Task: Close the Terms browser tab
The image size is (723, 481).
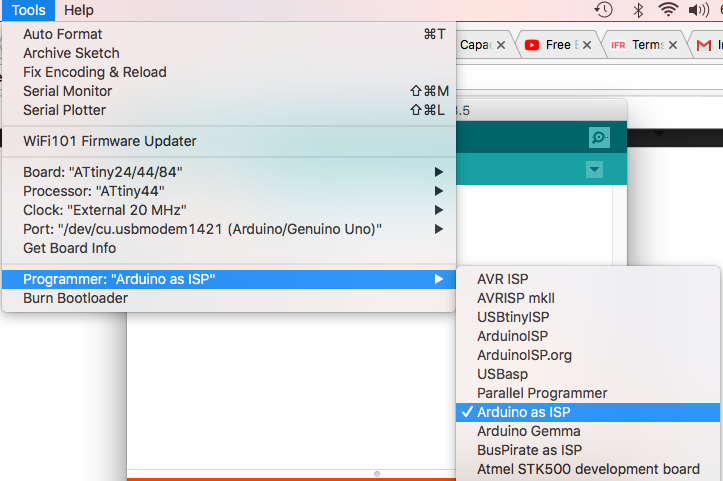Action: pyautogui.click(x=673, y=45)
